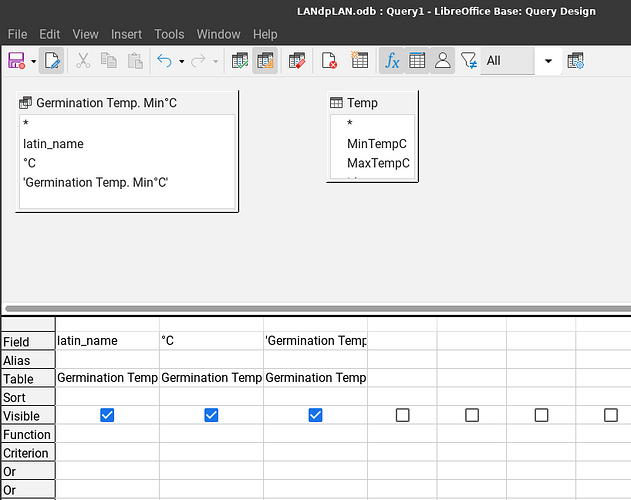Run the query with green check icon
Viewport: 631px width, 500px height.
click(240, 61)
